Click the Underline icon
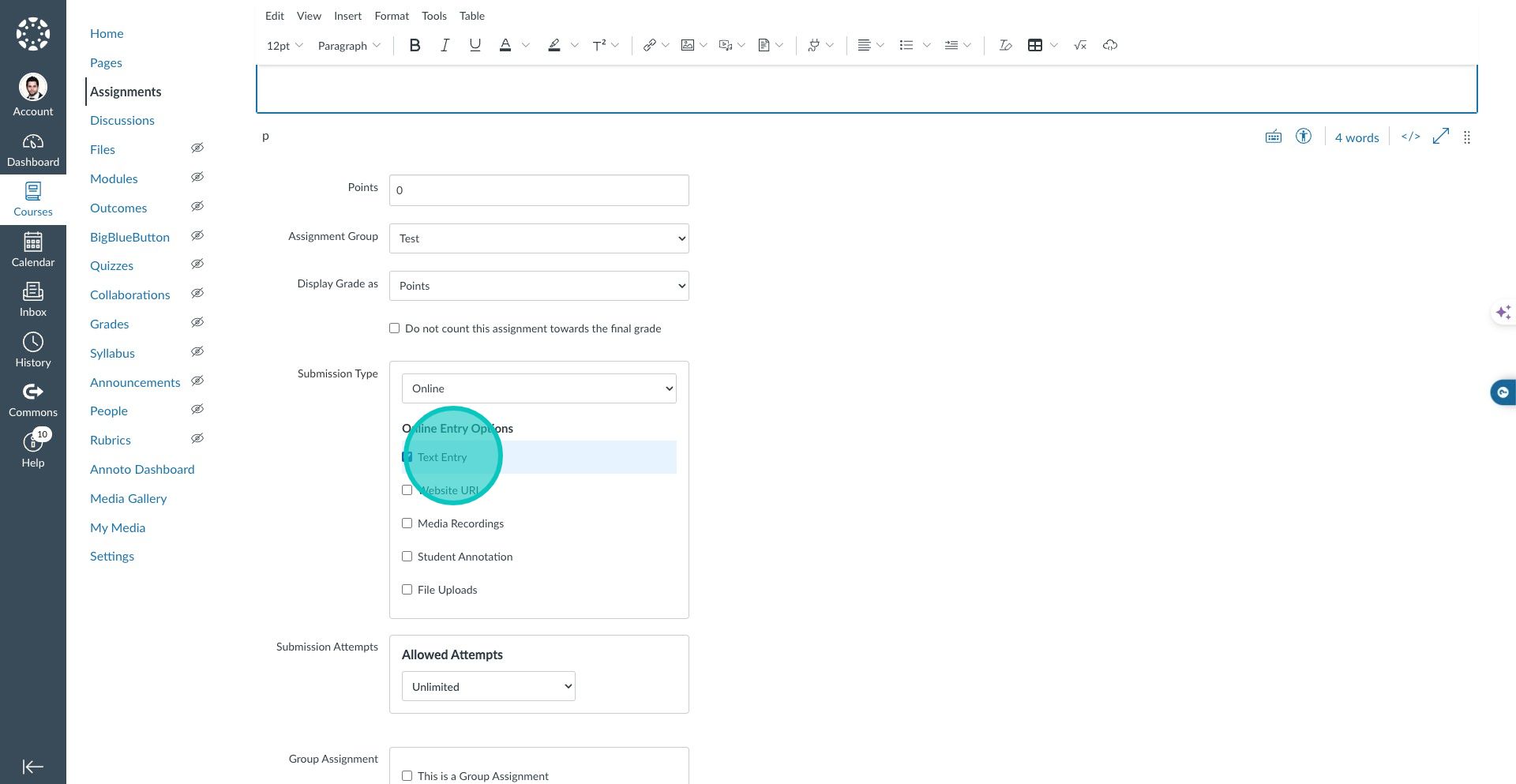 tap(475, 46)
